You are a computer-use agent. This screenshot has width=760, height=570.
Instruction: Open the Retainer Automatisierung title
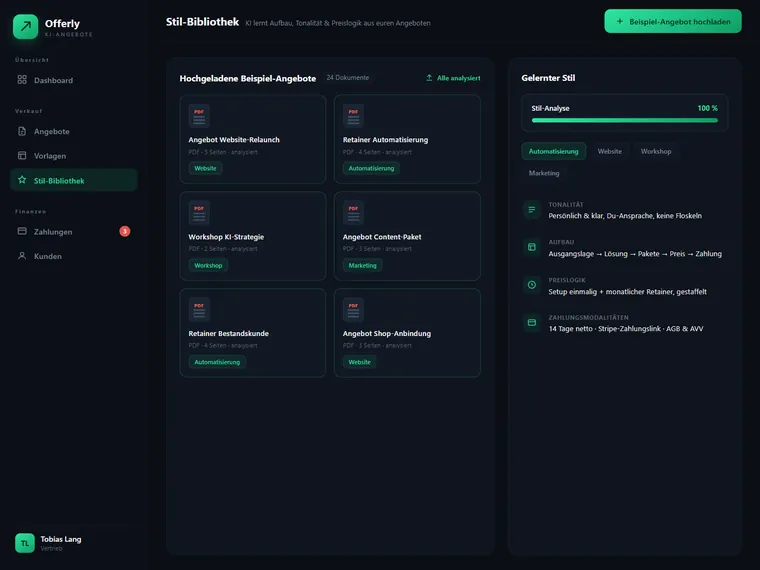click(385, 140)
